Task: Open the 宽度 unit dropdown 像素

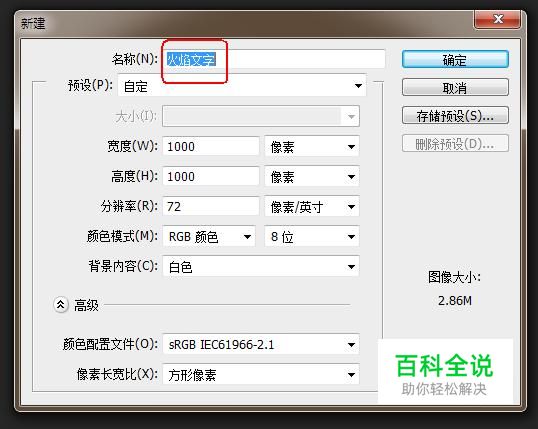Action: [x=312, y=147]
